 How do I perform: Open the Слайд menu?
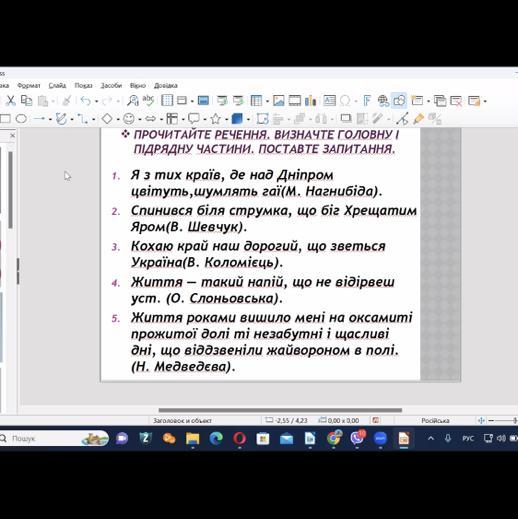coord(57,85)
